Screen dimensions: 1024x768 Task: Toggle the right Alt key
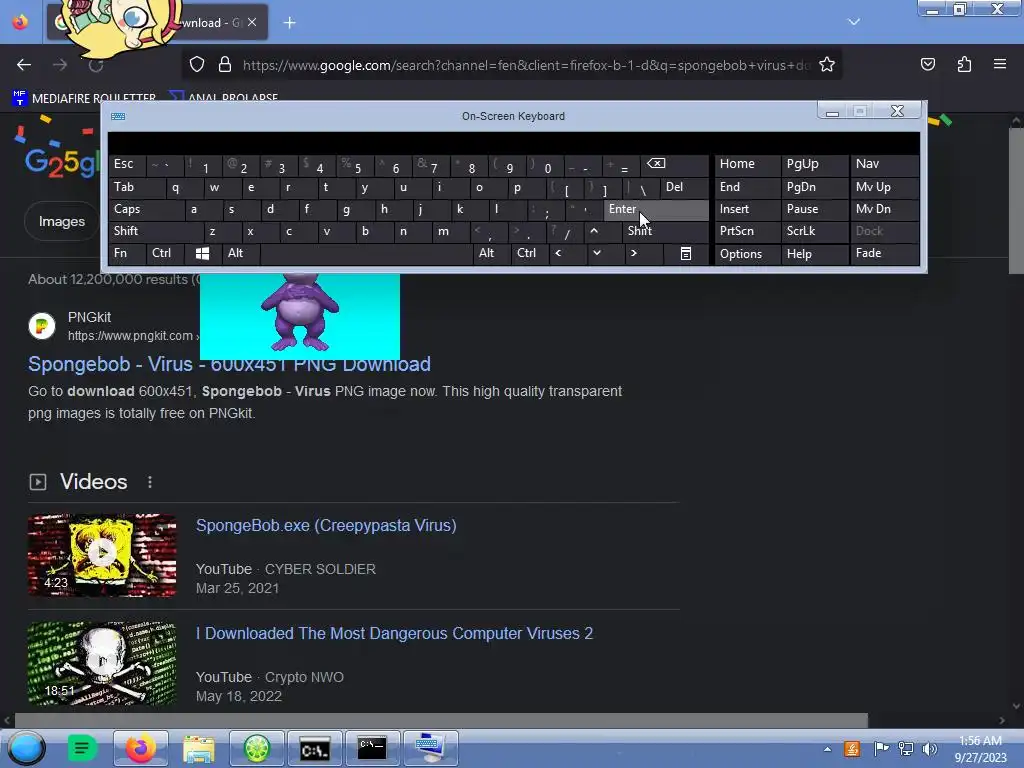(x=491, y=253)
